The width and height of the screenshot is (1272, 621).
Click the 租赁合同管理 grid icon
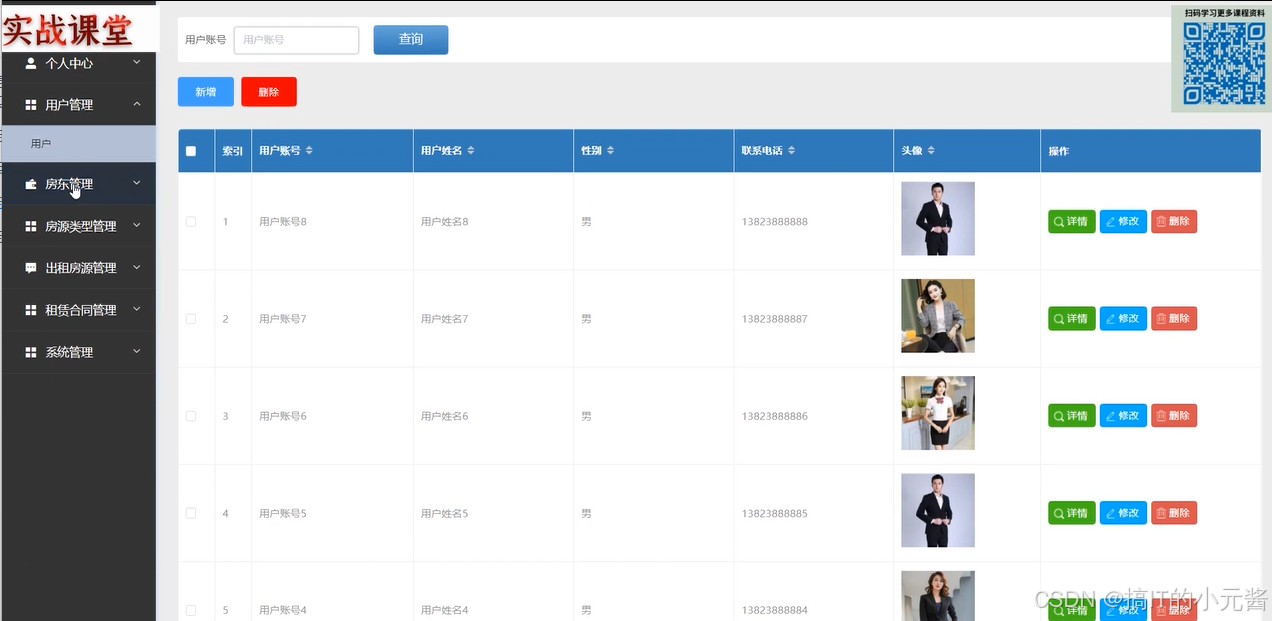(x=31, y=310)
